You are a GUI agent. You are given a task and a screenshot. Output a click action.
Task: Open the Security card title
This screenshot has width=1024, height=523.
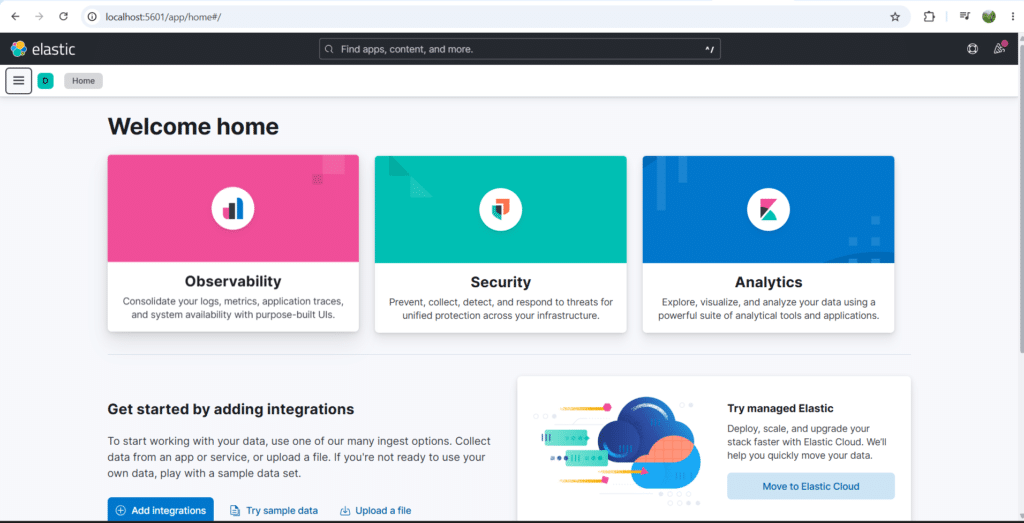click(501, 282)
